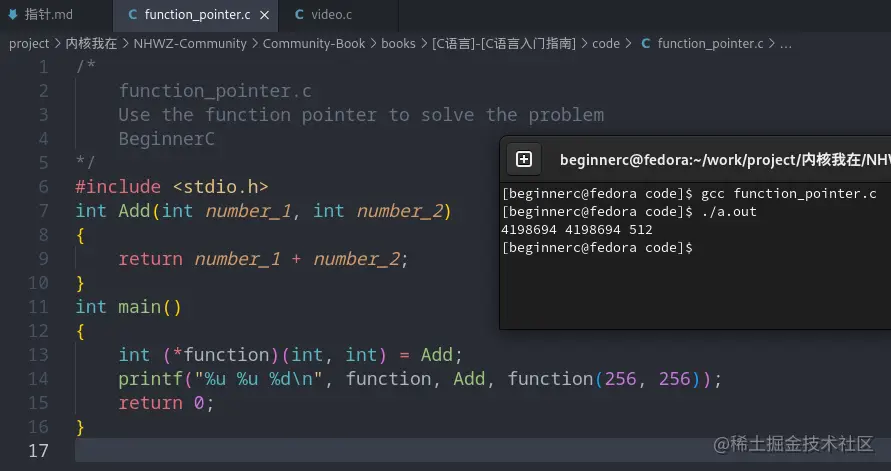Click 'BeginnerC' comment on line 4
Screen dimensions: 891x471
click(166, 139)
